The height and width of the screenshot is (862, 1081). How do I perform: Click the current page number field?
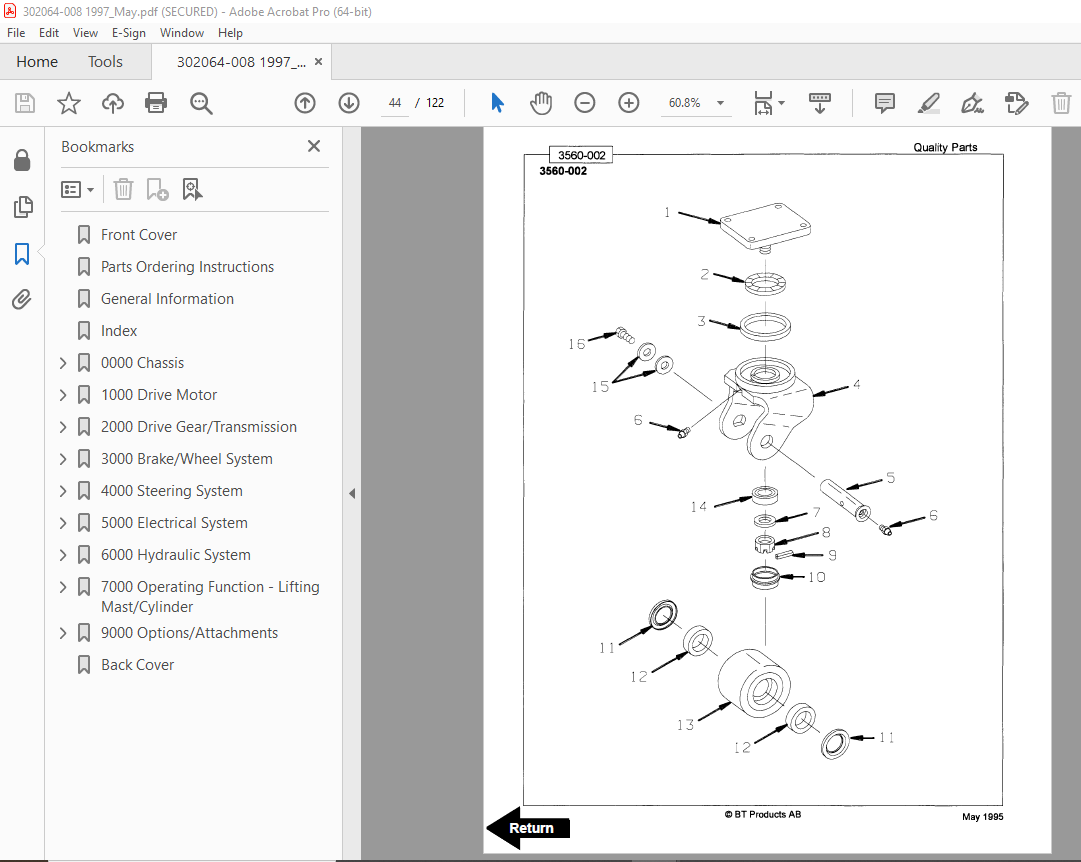394,103
